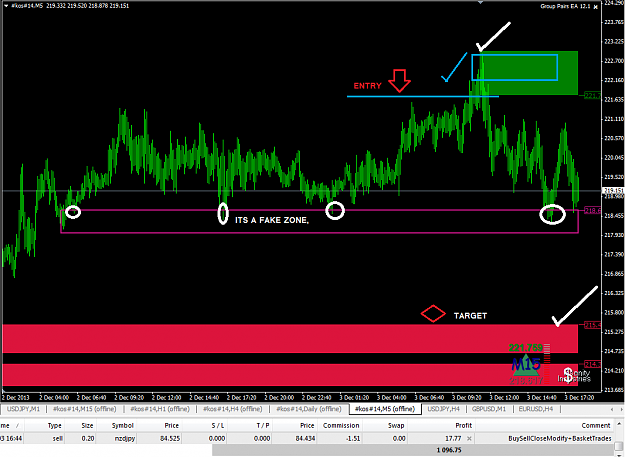Select the active #kos#14,M5 (offline) tab
Screen dimensions: 625x457
[385, 409]
